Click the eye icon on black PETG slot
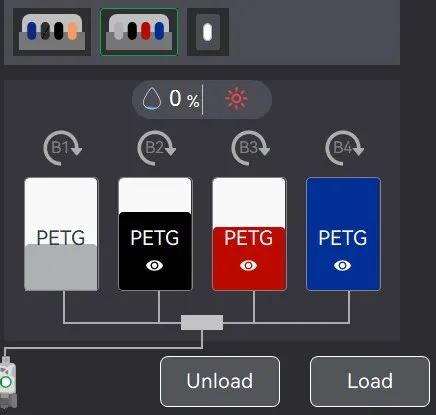This screenshot has height=415, width=436. [155, 266]
